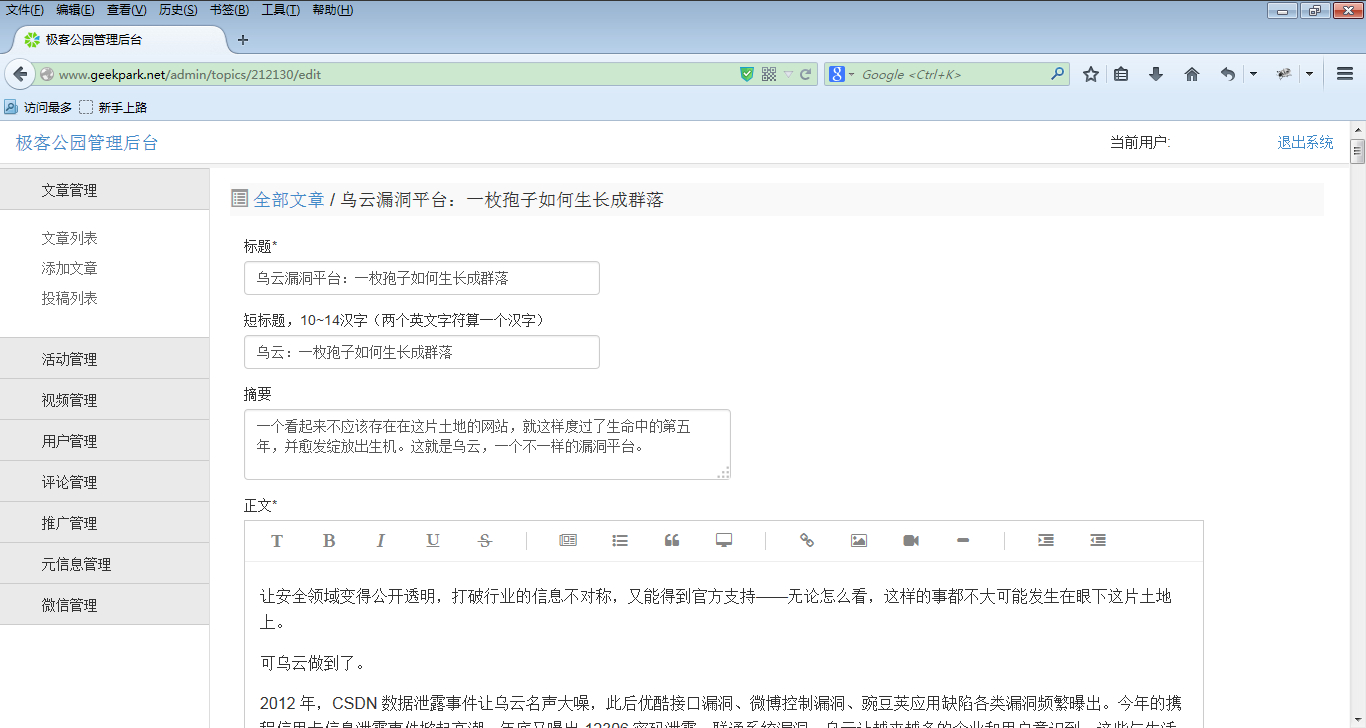The height and width of the screenshot is (728, 1366).
Task: Click the green shield security icon
Action: pos(747,74)
